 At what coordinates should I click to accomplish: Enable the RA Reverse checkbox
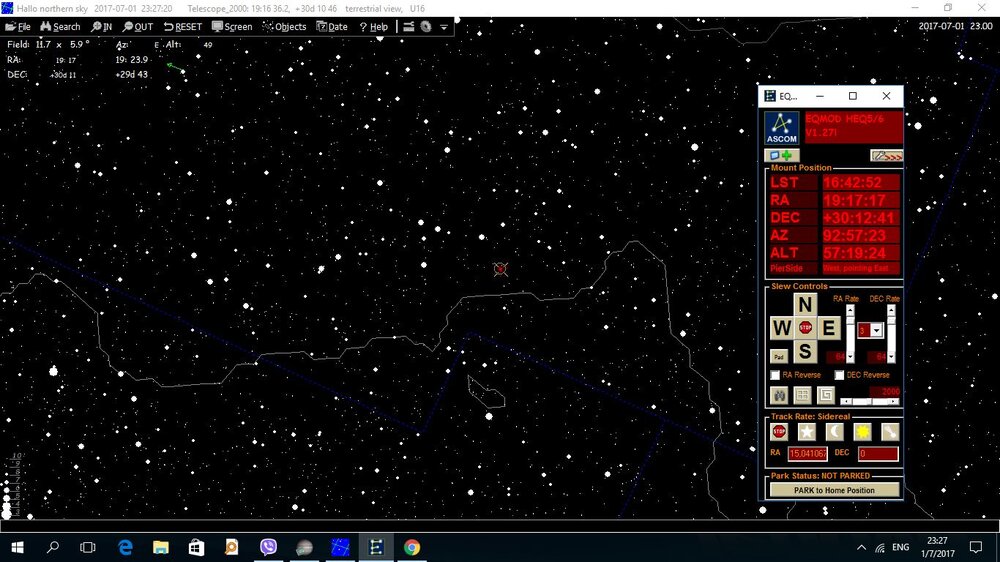click(x=775, y=375)
